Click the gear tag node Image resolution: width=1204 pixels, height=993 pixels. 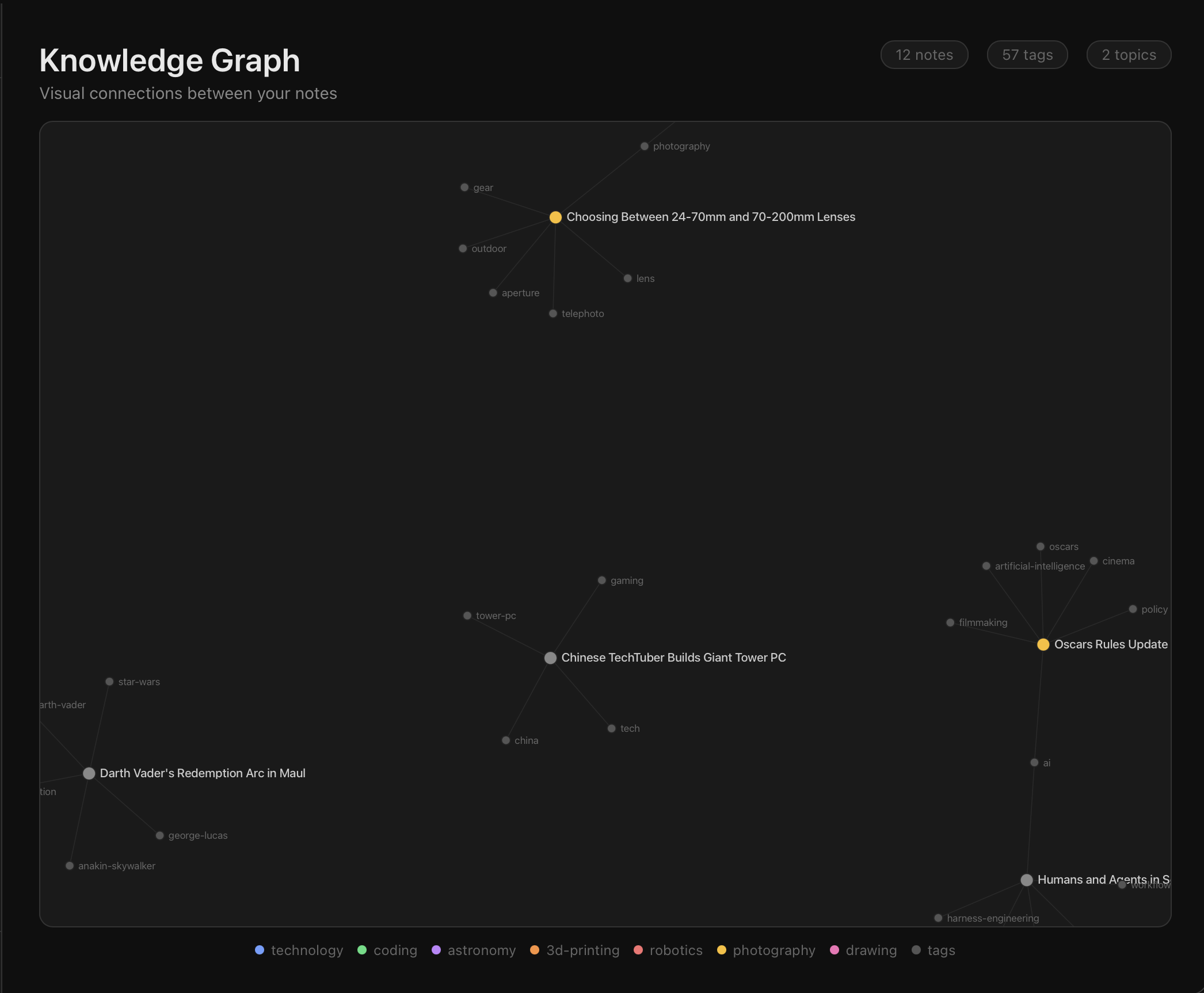(464, 188)
